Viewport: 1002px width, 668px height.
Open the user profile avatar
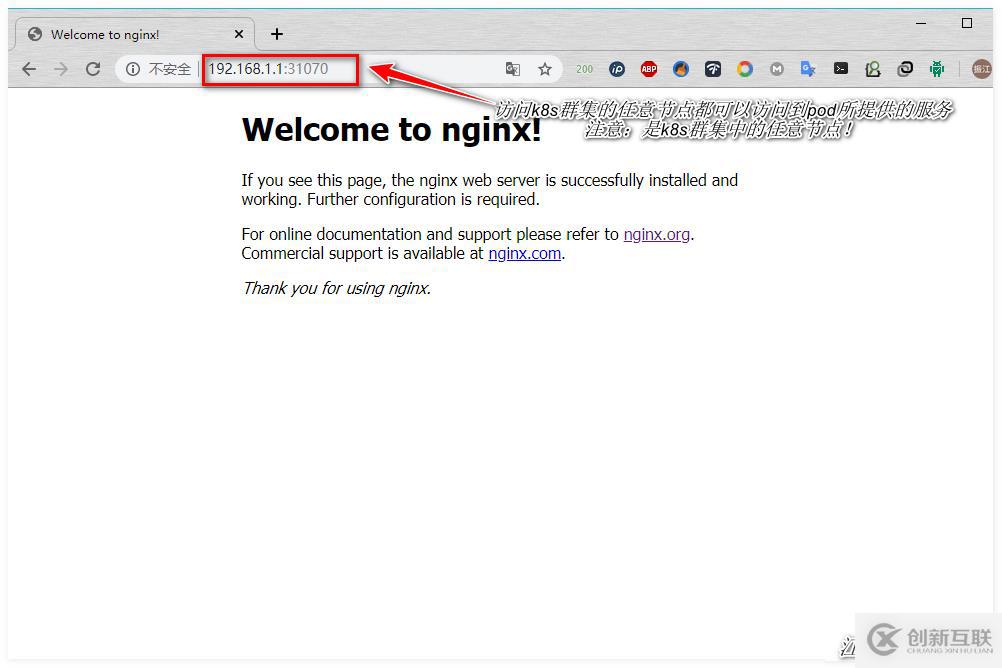point(982,69)
